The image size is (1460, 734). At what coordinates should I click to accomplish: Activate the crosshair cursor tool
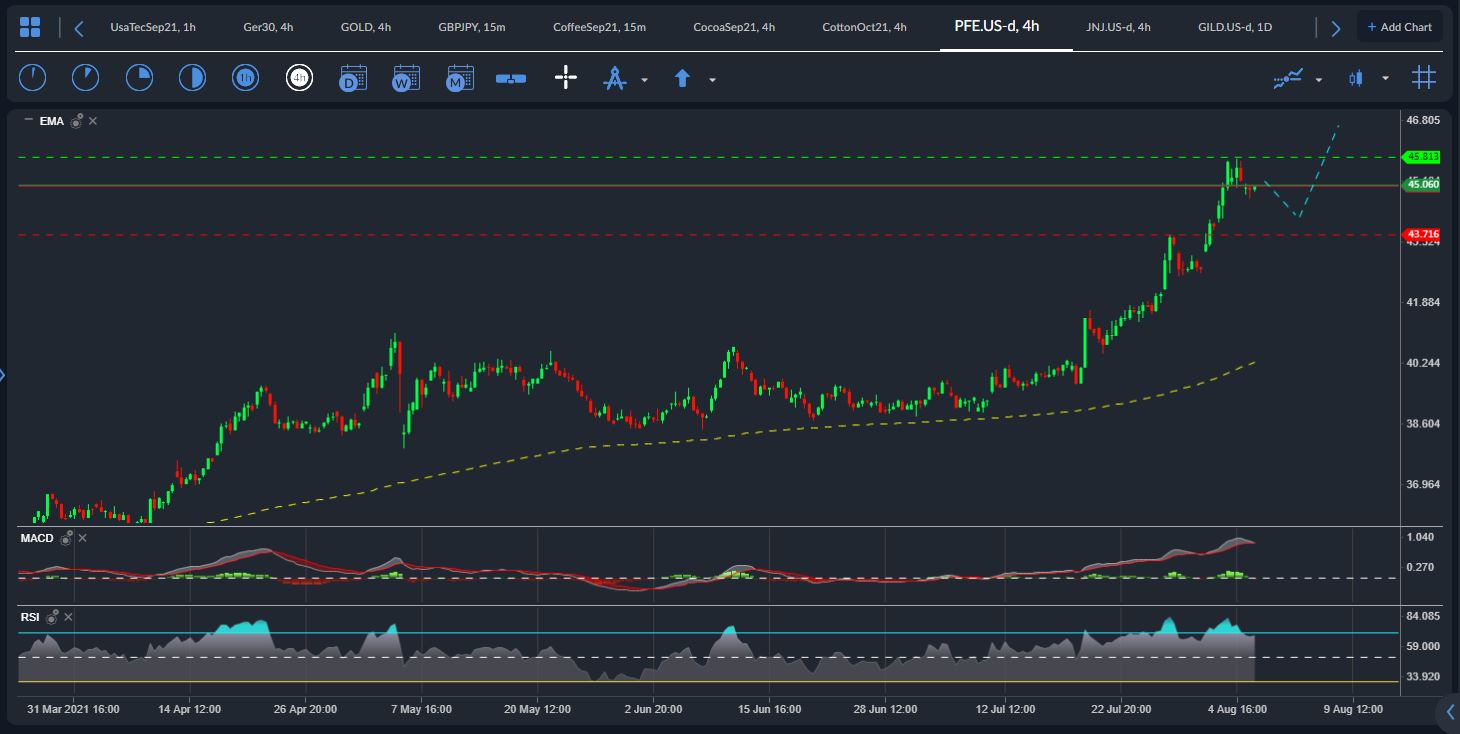566,78
